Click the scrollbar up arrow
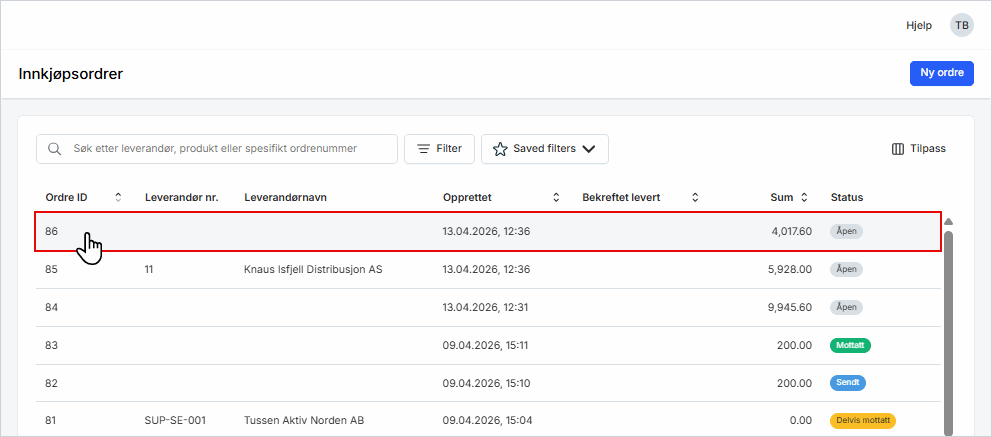The width and height of the screenshot is (992, 437). (948, 221)
